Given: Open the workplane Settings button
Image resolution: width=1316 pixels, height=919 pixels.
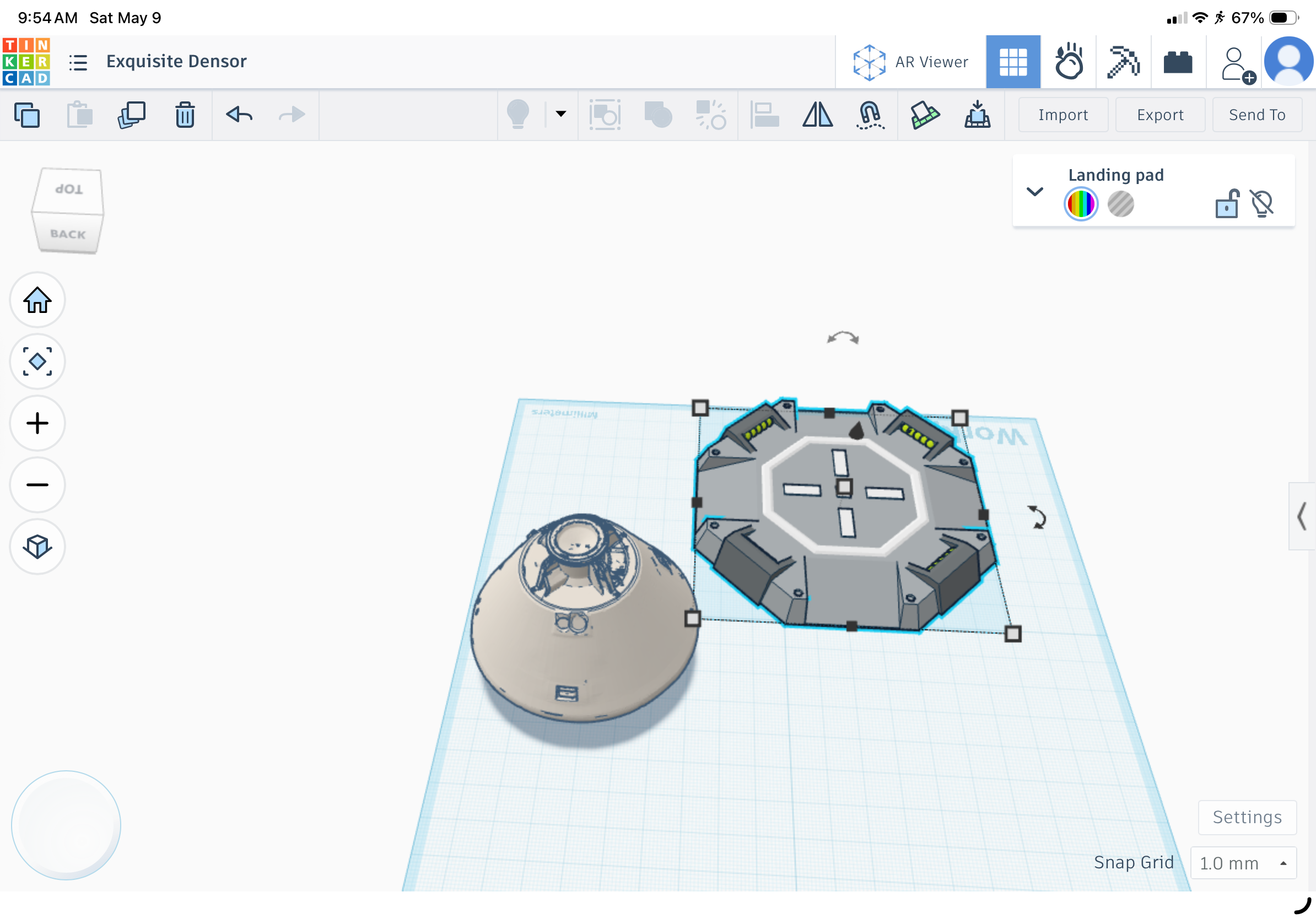Looking at the screenshot, I should 1247,817.
